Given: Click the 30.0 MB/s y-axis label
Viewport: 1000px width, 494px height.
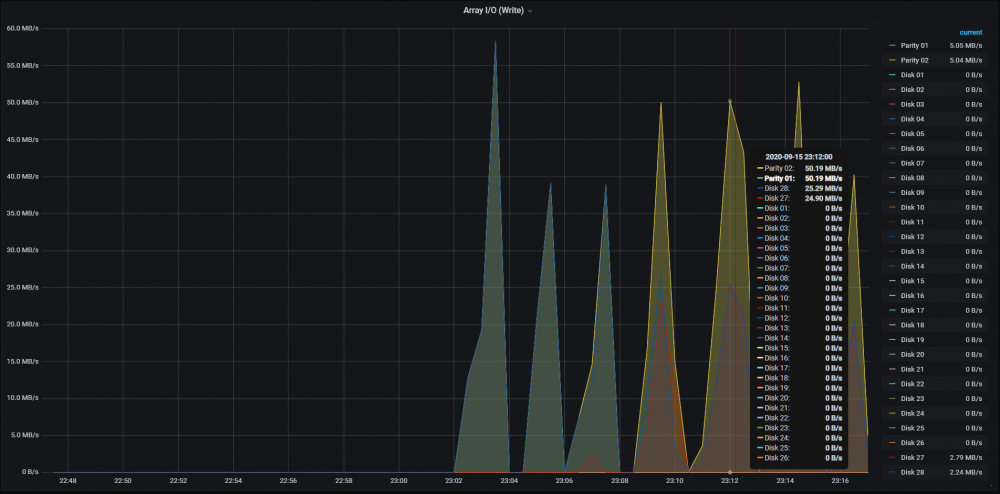Looking at the screenshot, I should pos(23,250).
